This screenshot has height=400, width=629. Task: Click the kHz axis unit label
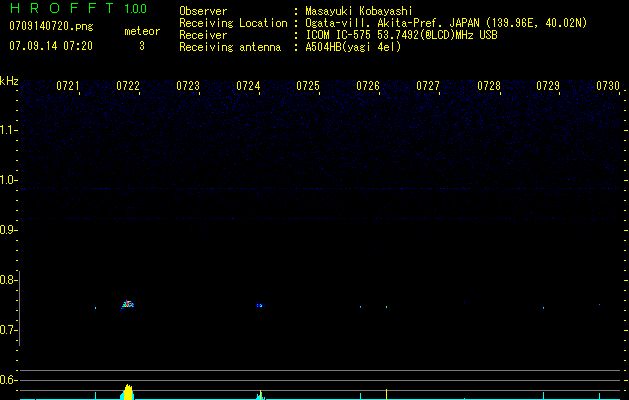pyautogui.click(x=9, y=81)
